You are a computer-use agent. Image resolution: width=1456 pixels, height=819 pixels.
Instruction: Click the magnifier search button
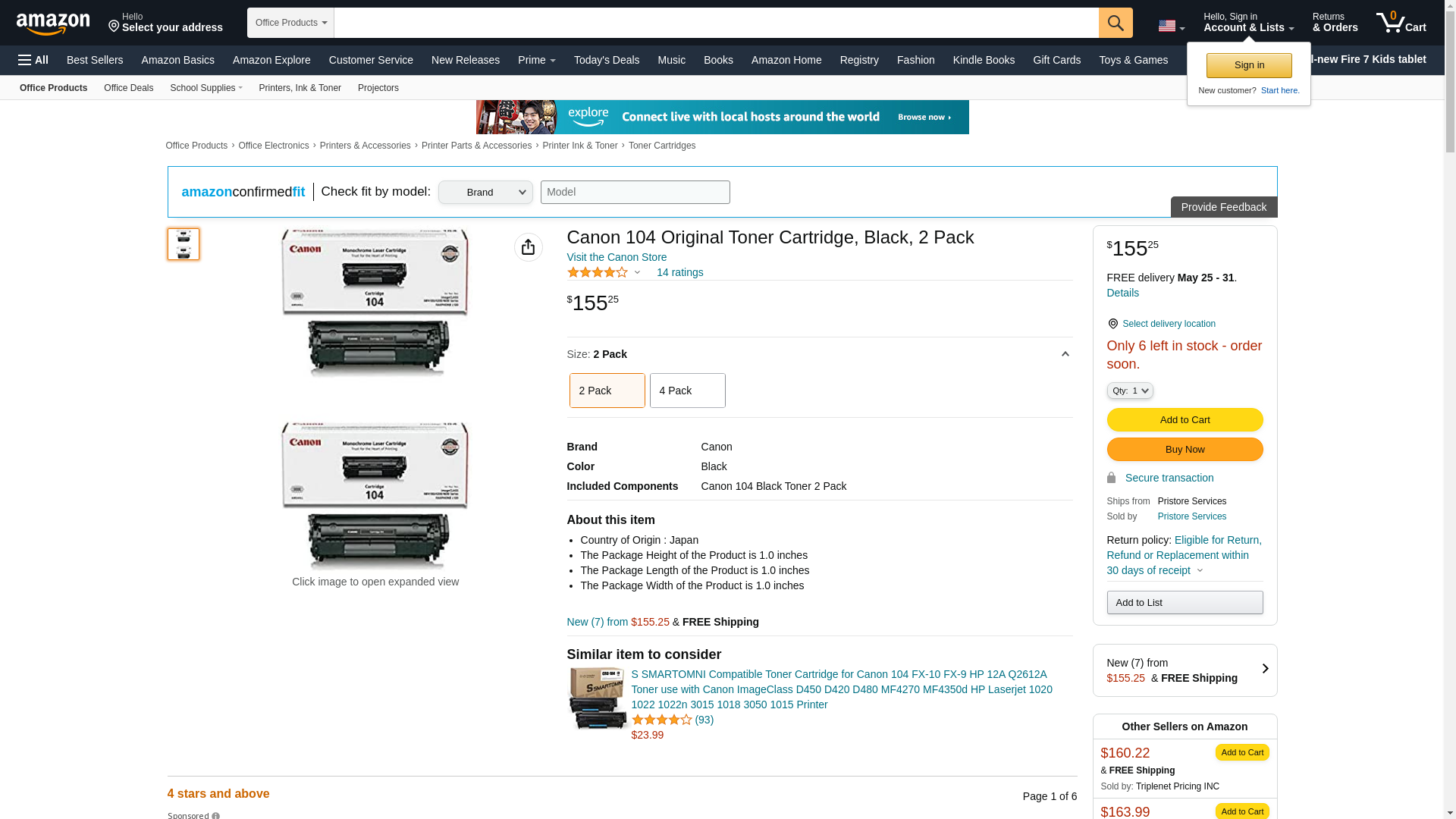click(x=1115, y=23)
